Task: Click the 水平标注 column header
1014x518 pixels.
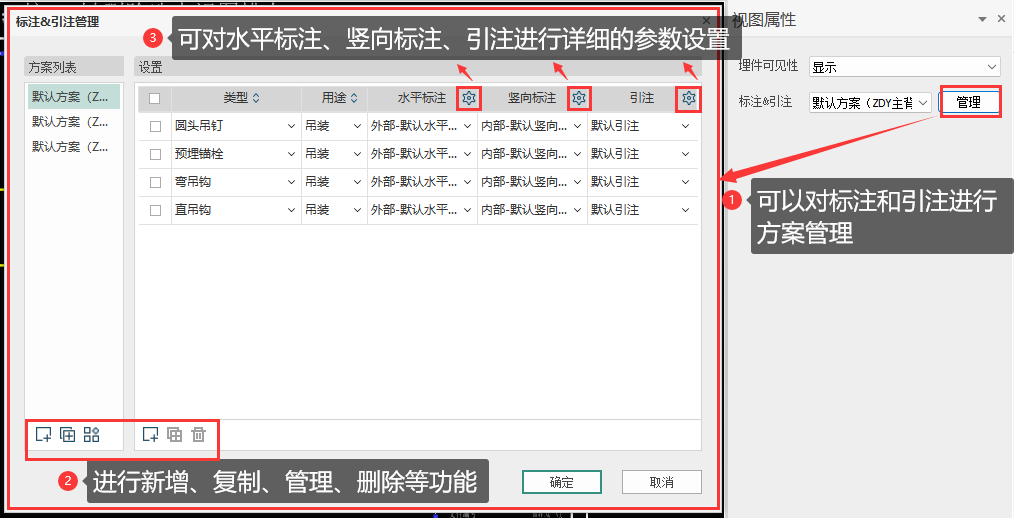Action: (422, 98)
